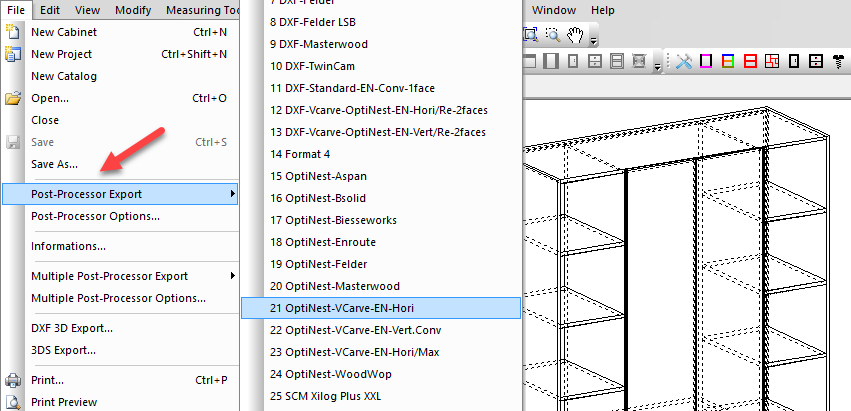Open Print Preview from the File menu

coord(120,402)
